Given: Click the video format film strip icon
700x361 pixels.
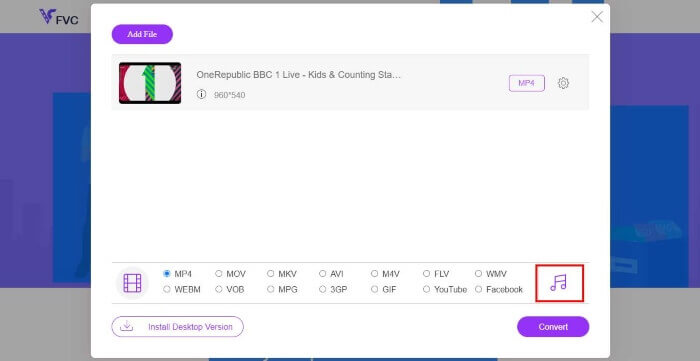Looking at the screenshot, I should pos(132,283).
